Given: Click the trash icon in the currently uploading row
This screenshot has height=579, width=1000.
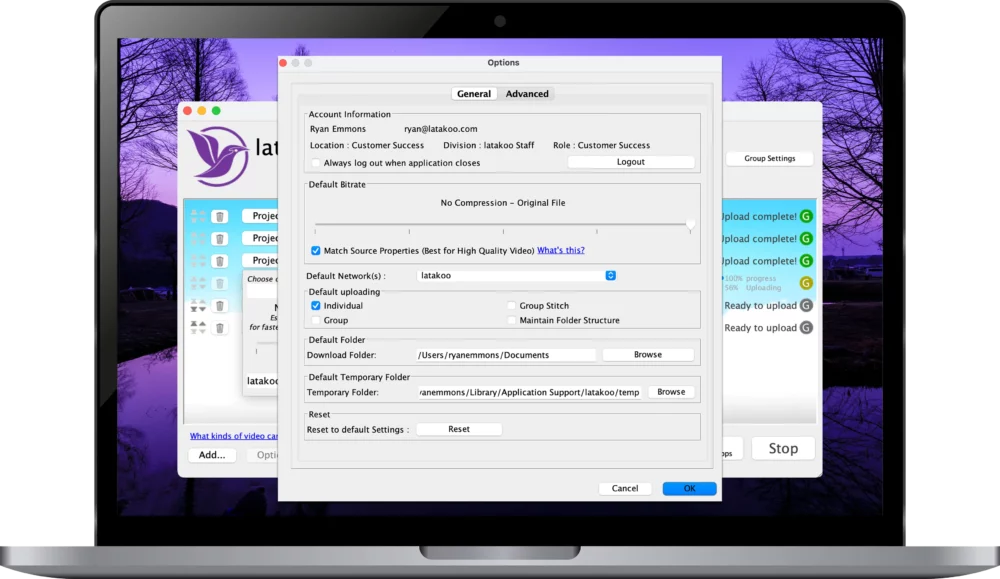Looking at the screenshot, I should coord(219,284).
